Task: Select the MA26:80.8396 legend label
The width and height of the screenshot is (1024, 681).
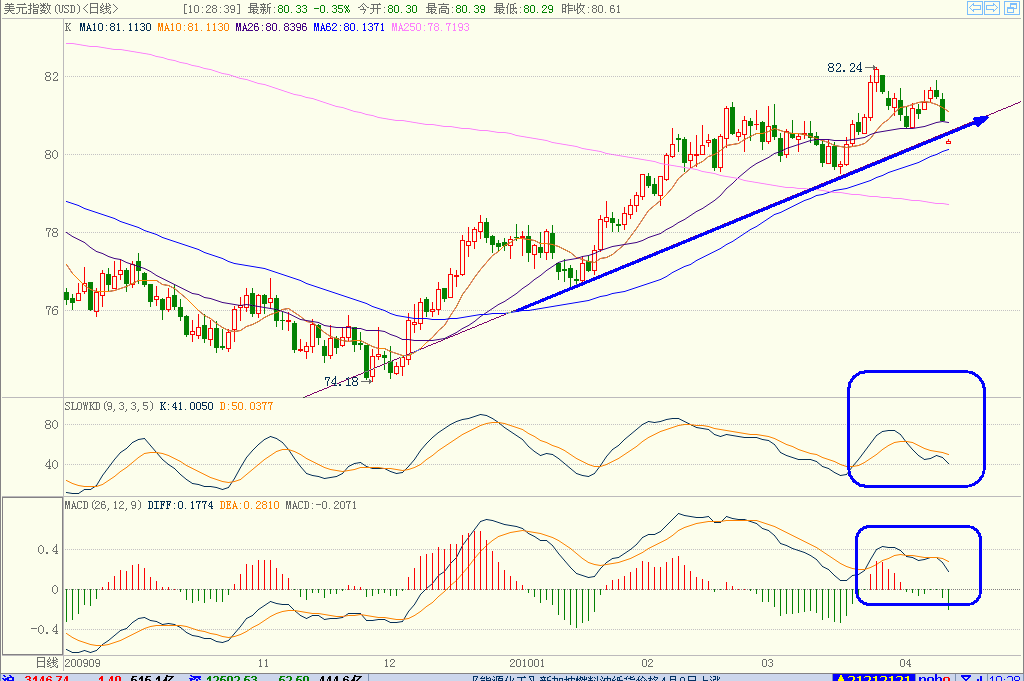Action: pyautogui.click(x=271, y=27)
